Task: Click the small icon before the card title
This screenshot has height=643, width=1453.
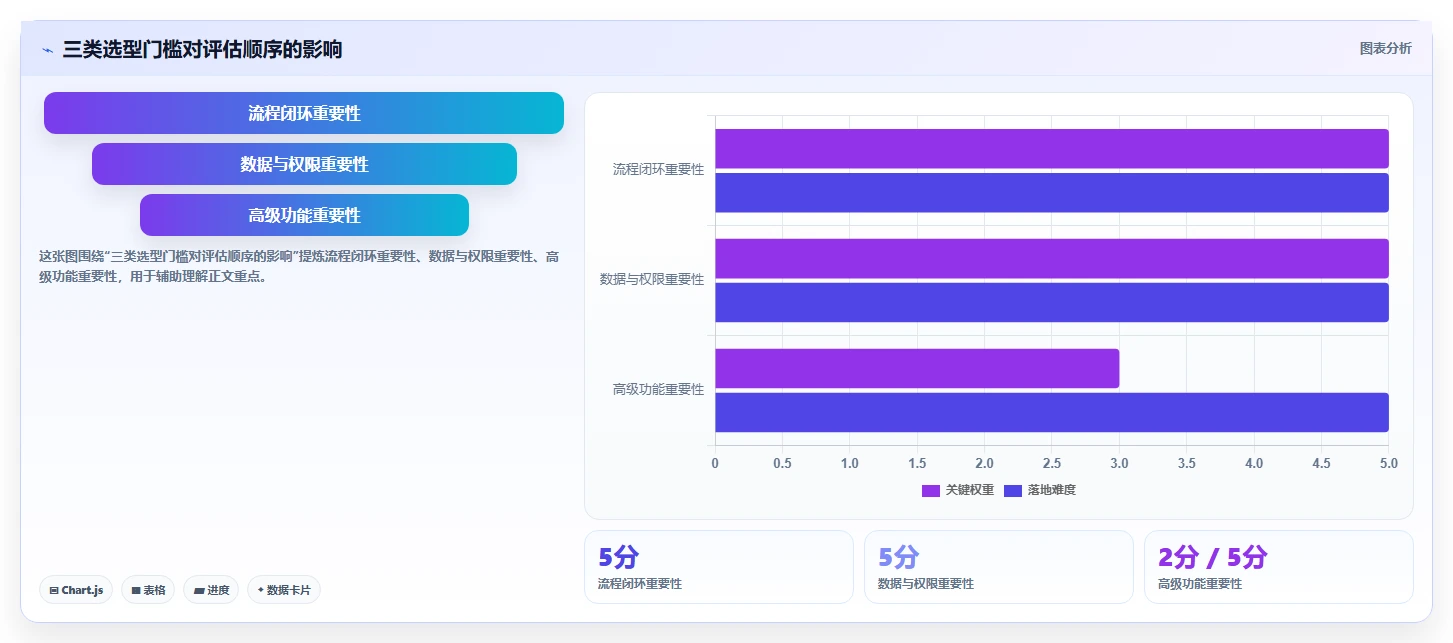Action: point(47,50)
